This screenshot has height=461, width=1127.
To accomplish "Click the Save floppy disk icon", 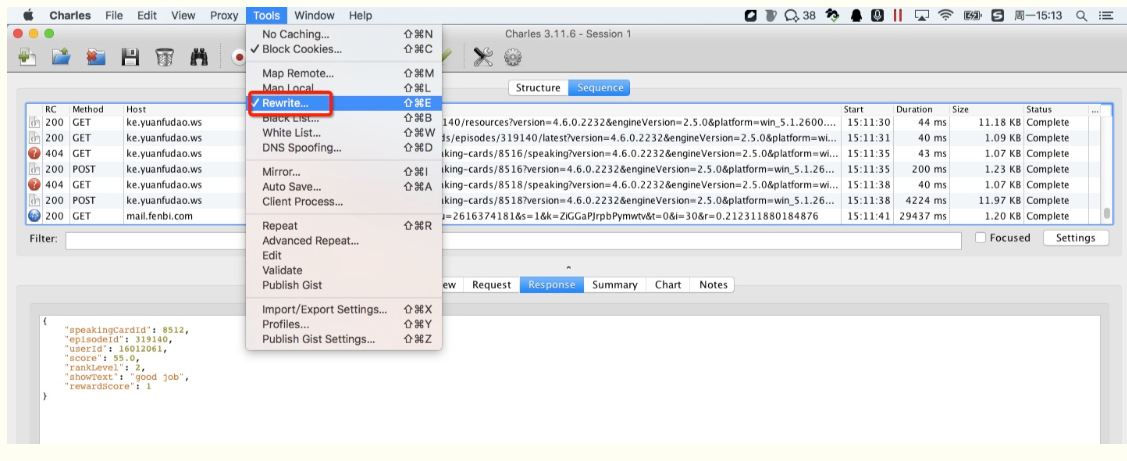I will [130, 58].
